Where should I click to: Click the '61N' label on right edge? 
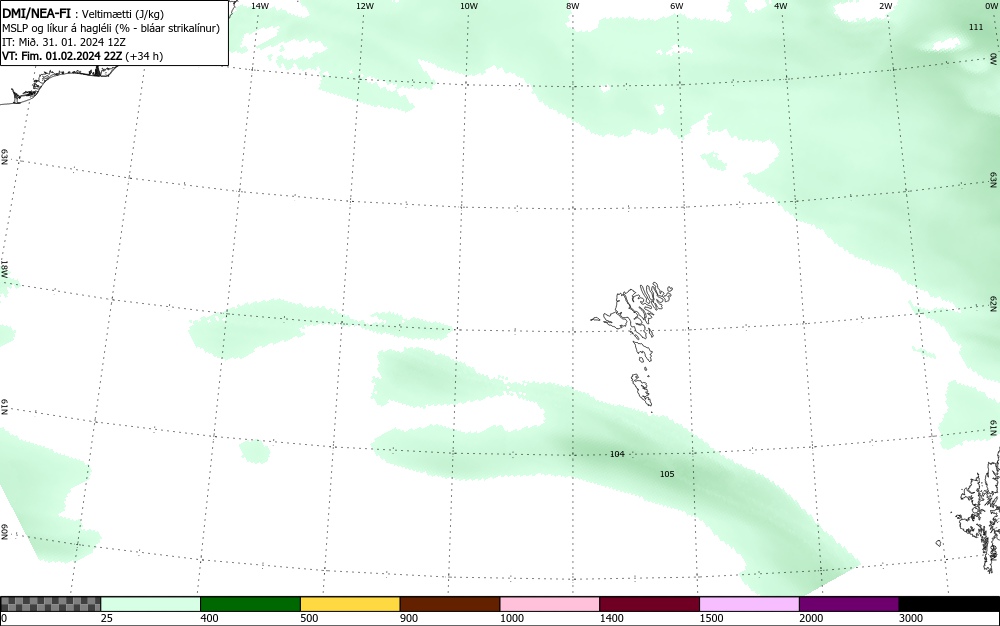994,428
